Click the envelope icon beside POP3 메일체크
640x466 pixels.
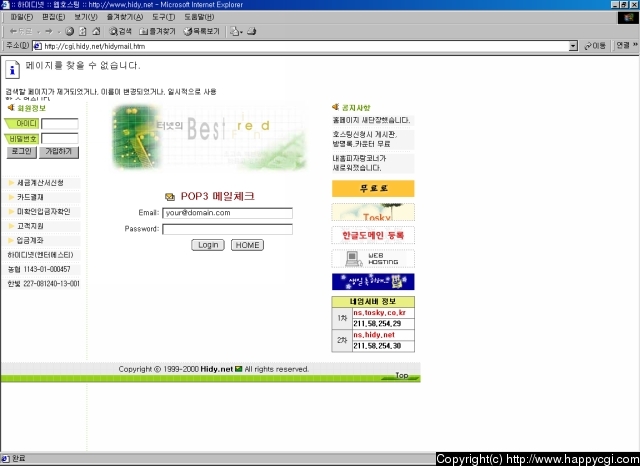(x=170, y=197)
